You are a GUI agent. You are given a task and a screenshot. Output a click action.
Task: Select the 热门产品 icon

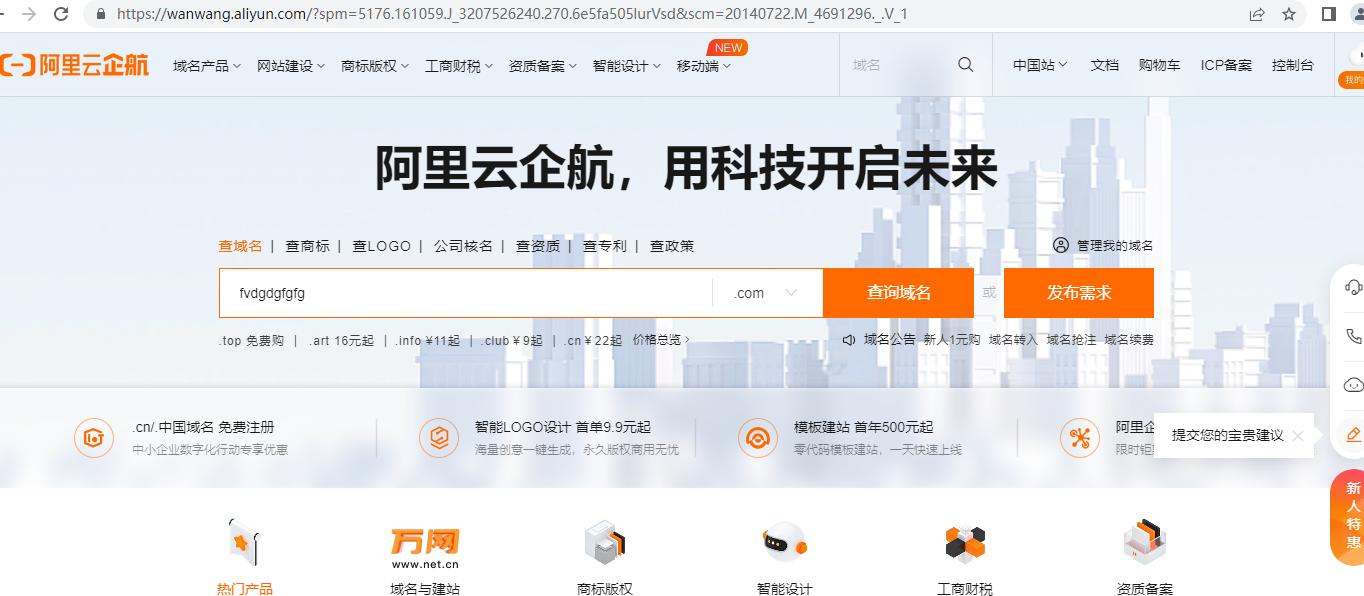(244, 541)
